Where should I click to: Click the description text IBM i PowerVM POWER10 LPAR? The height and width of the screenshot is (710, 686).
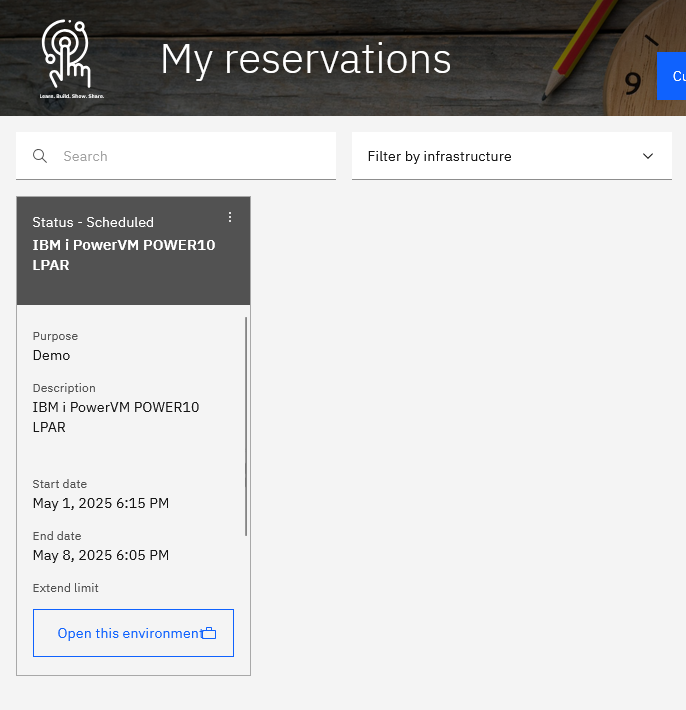pos(116,417)
